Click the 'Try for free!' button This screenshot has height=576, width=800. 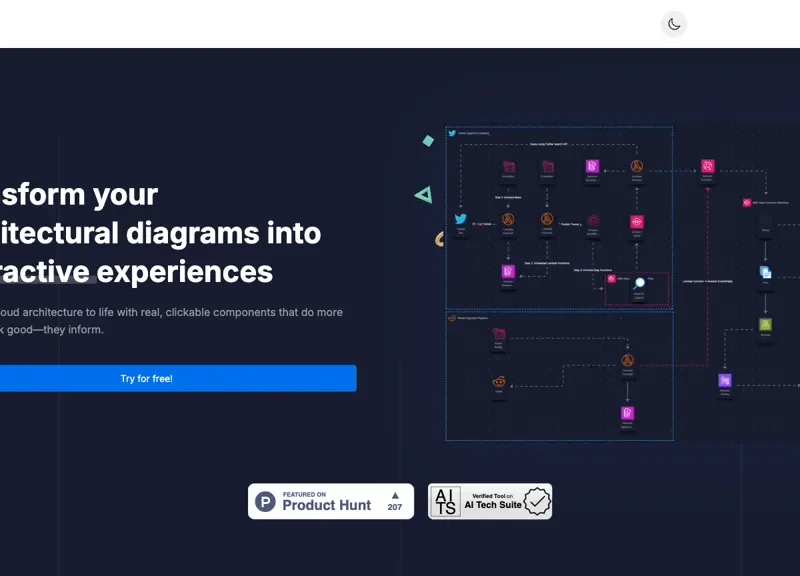pos(147,378)
